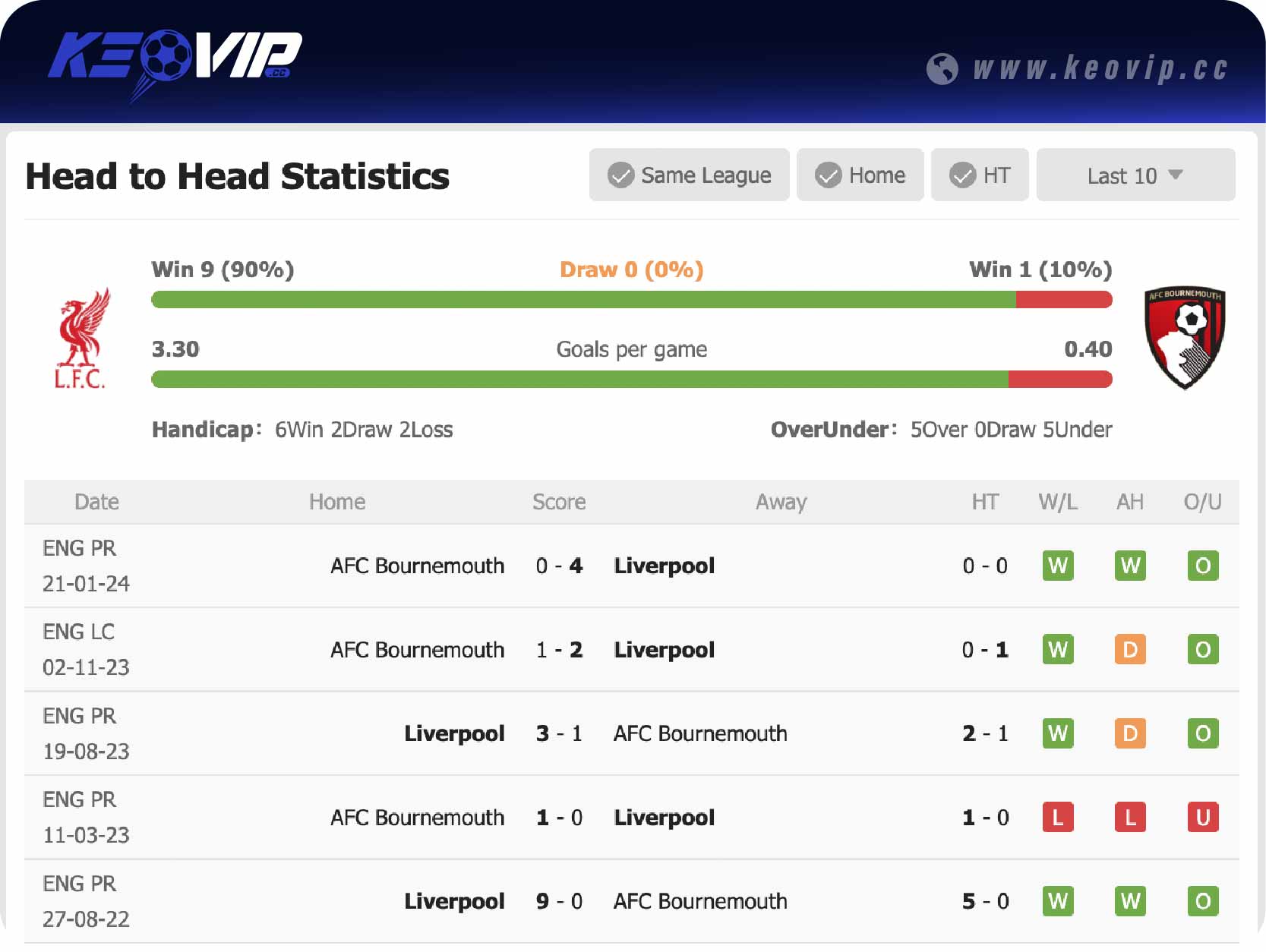1266x952 pixels.
Task: Select the red L badge for the 11-03-23 match
Action: tap(1058, 818)
